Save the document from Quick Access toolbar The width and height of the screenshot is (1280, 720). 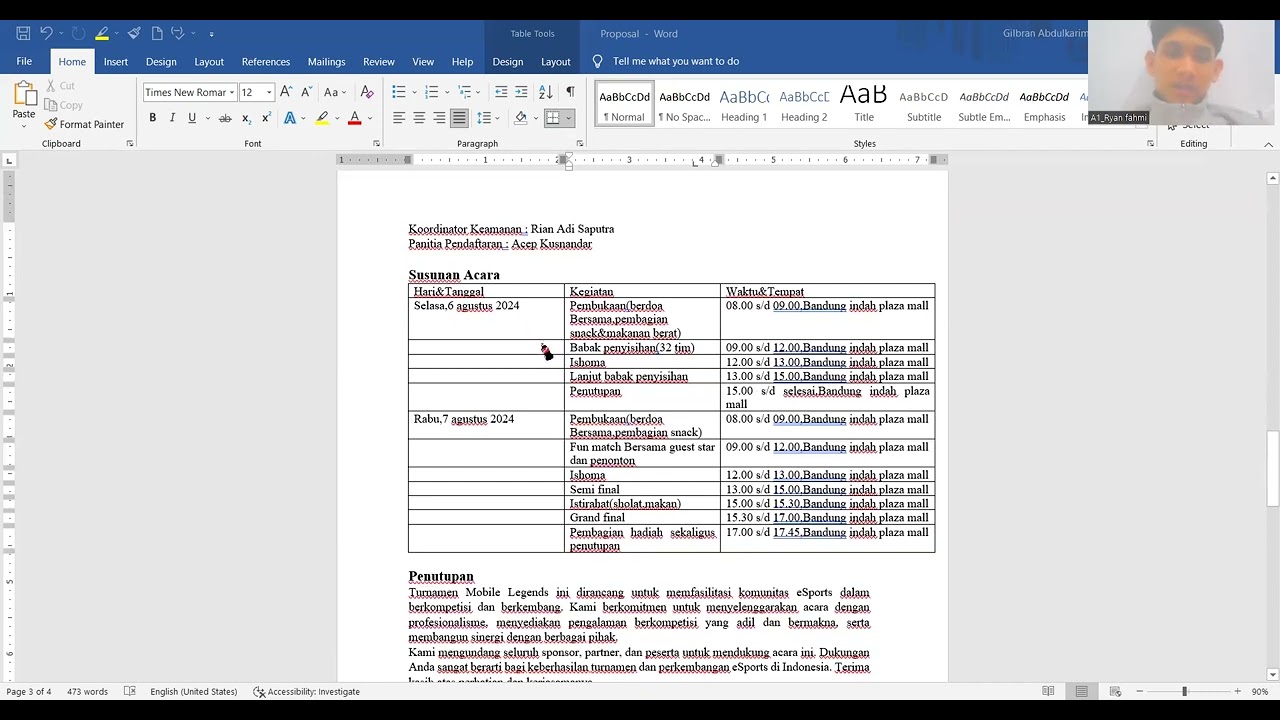[23, 33]
